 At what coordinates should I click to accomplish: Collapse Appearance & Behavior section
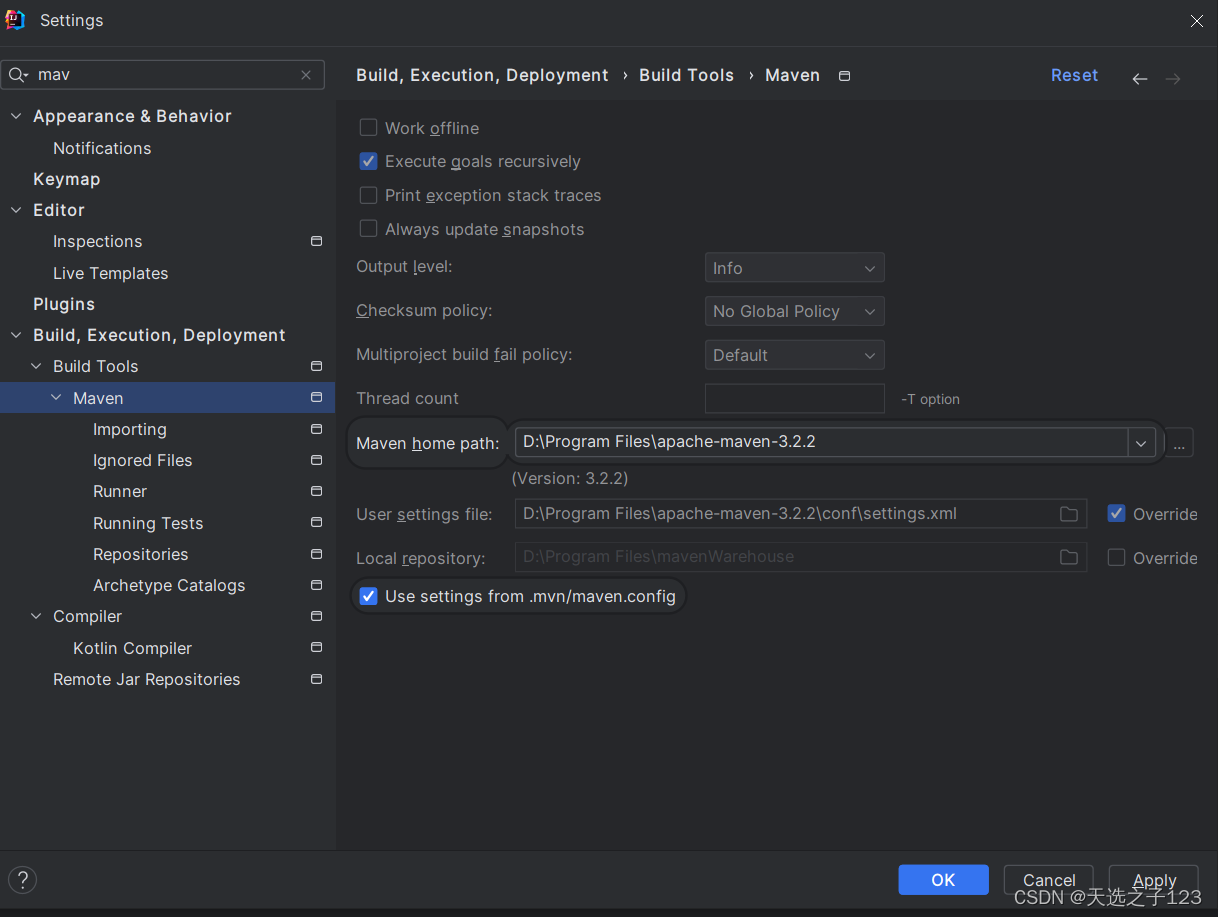[15, 116]
